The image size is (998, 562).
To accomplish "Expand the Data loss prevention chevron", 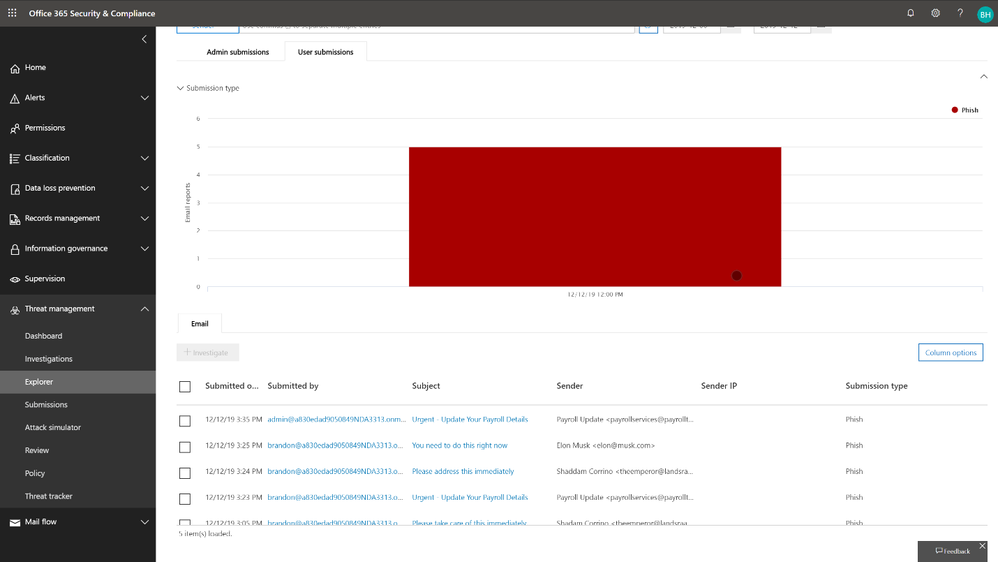I will click(x=144, y=188).
